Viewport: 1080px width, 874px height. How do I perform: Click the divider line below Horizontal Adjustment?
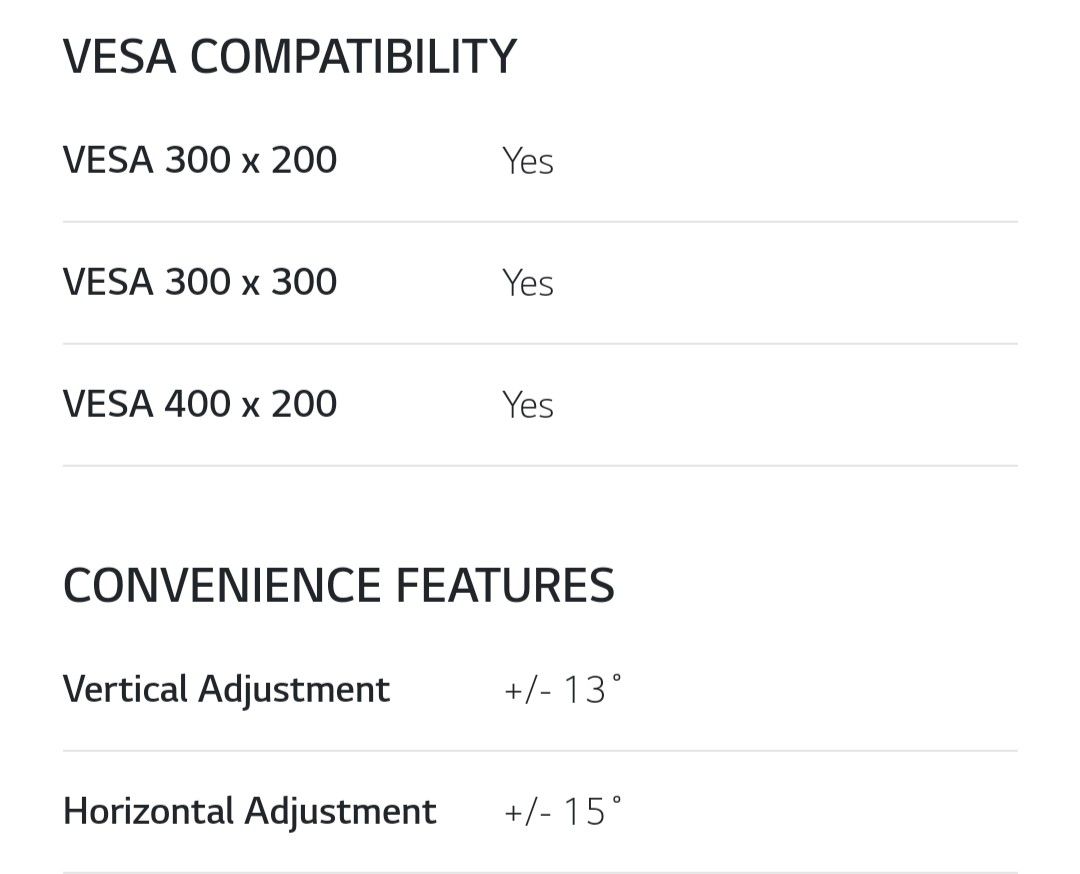540,872
